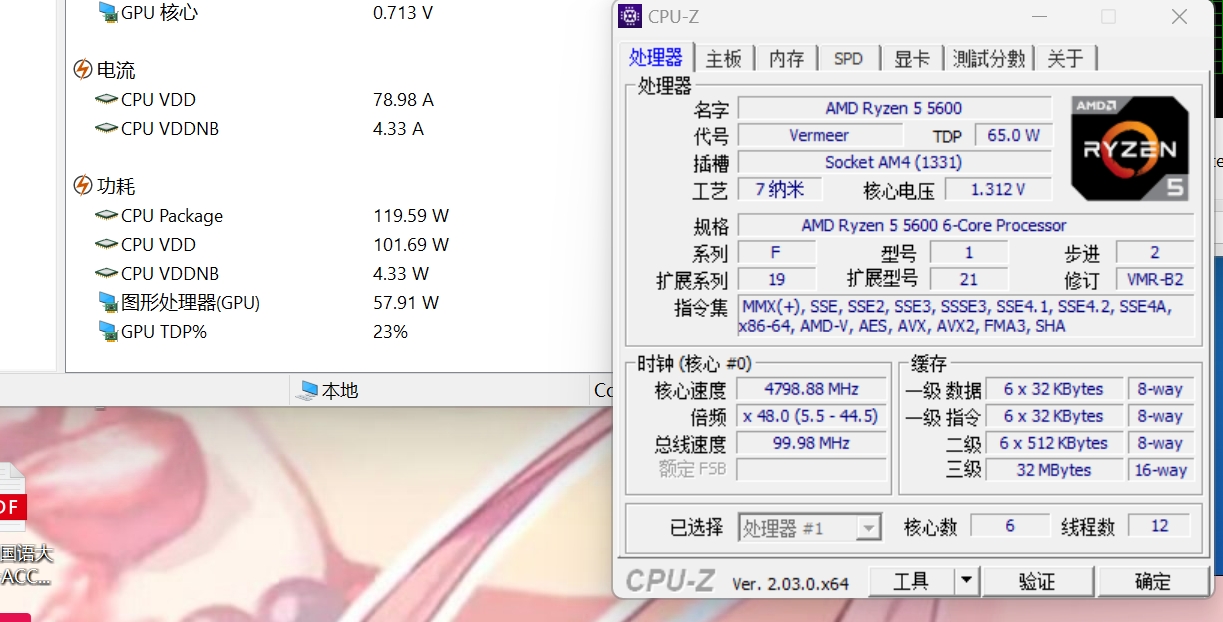
Task: Open the 内存 tab in CPU-Z
Action: point(786,59)
